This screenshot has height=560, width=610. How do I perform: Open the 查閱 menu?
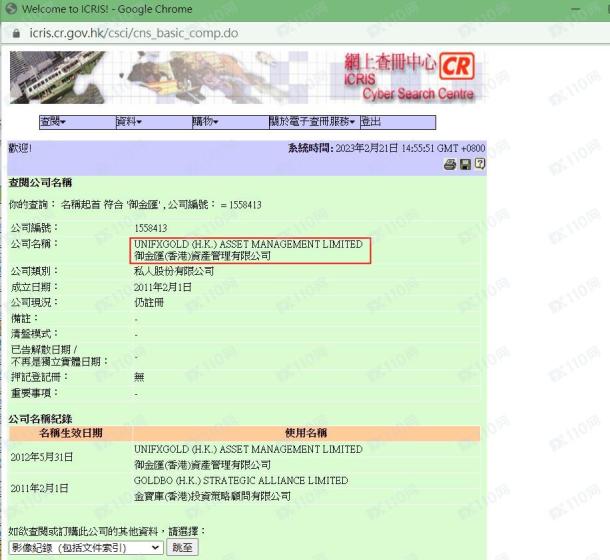coord(78,122)
